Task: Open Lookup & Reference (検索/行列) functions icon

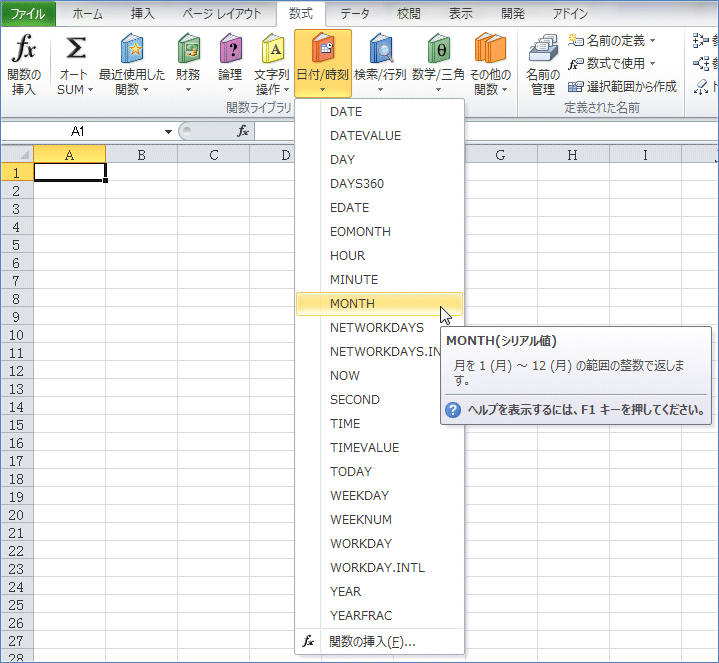Action: 380,50
